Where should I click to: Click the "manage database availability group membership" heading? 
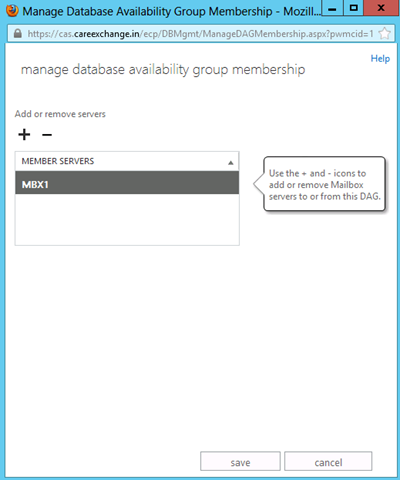click(x=163, y=70)
